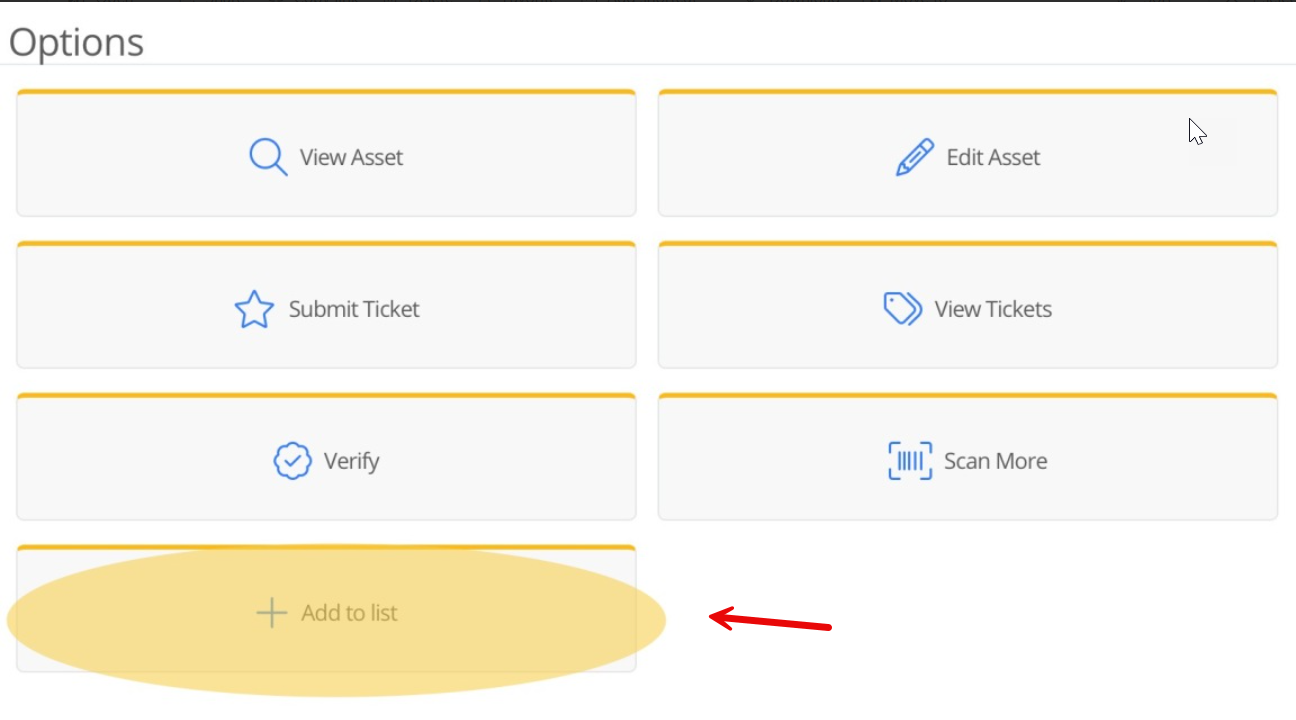Click the magnifying glass icon for View Asset

tap(267, 157)
